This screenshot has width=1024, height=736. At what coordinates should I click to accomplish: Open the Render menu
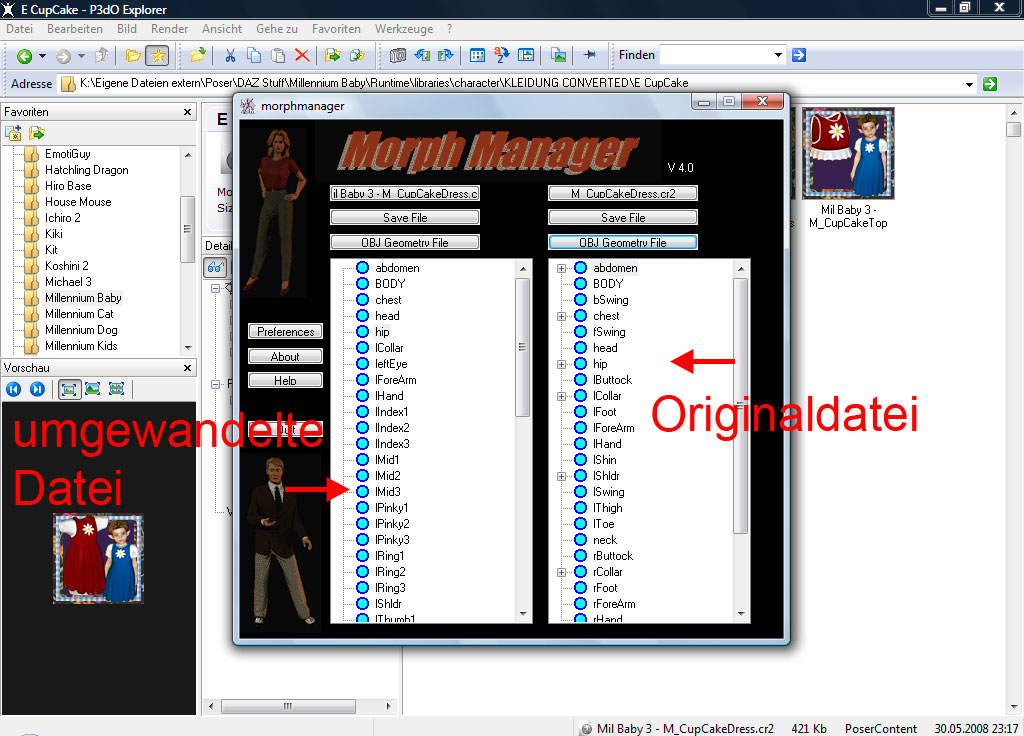(169, 29)
